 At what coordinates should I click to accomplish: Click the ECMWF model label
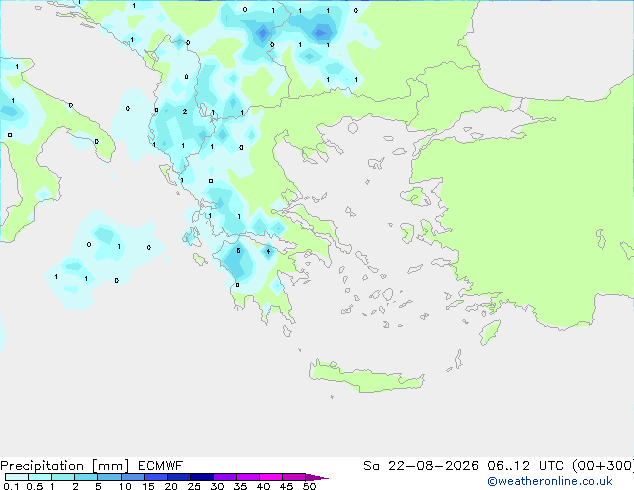[161, 466]
